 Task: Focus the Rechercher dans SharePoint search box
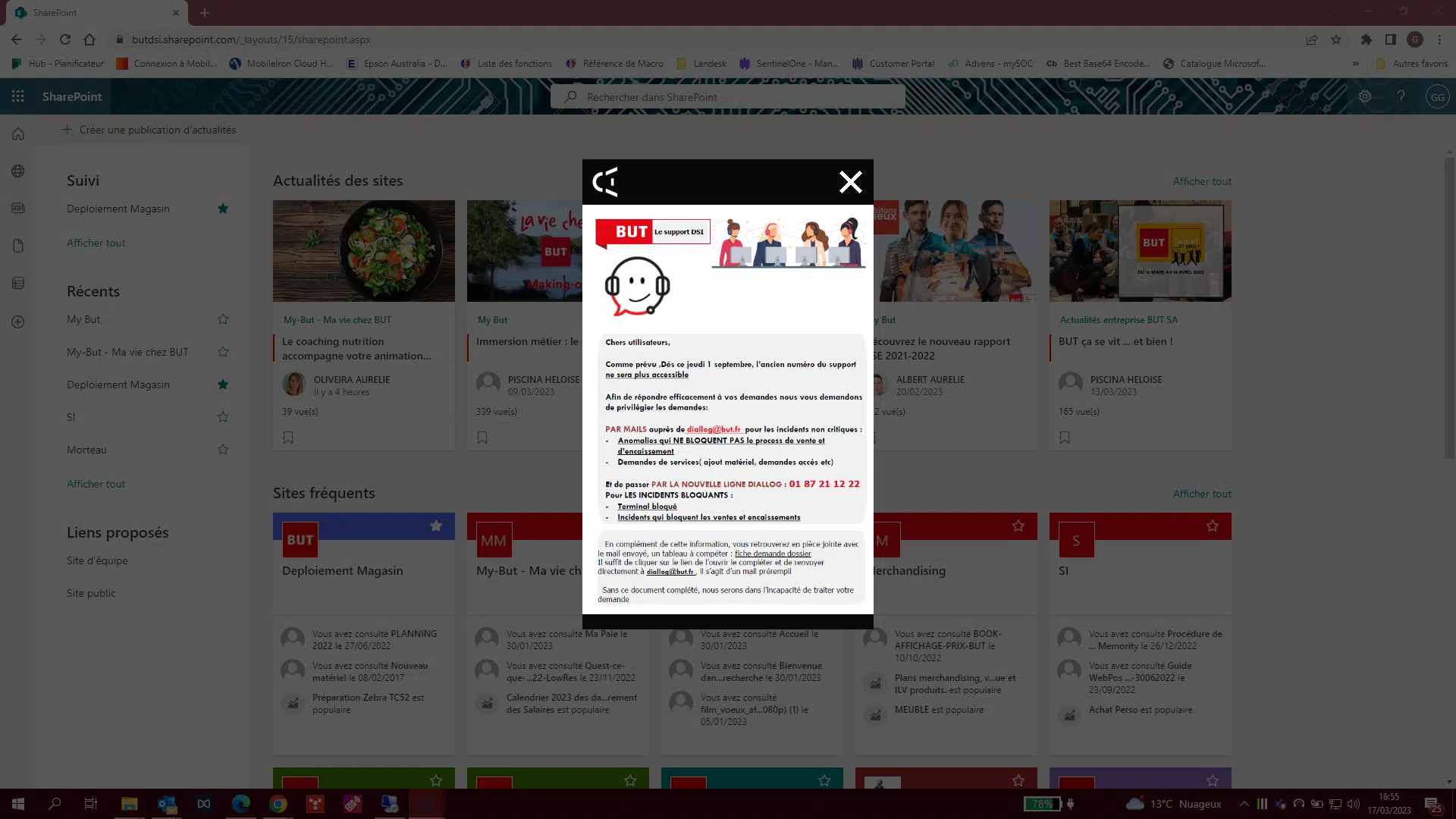pos(728,97)
